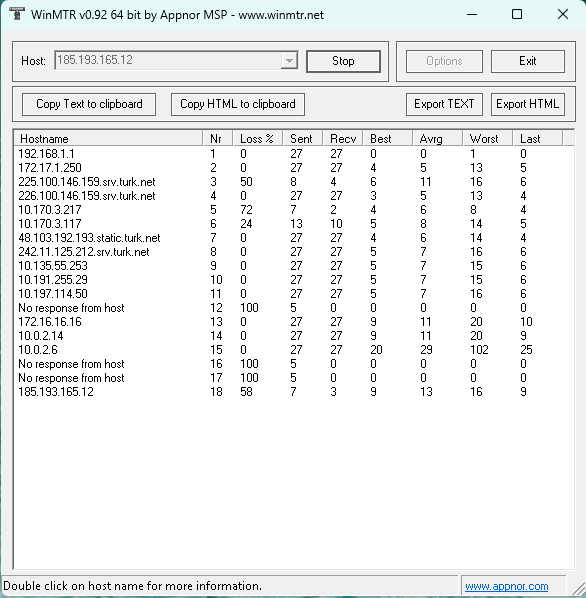Select the 172.16.16.16 hop row
The image size is (586, 598).
pos(294,322)
